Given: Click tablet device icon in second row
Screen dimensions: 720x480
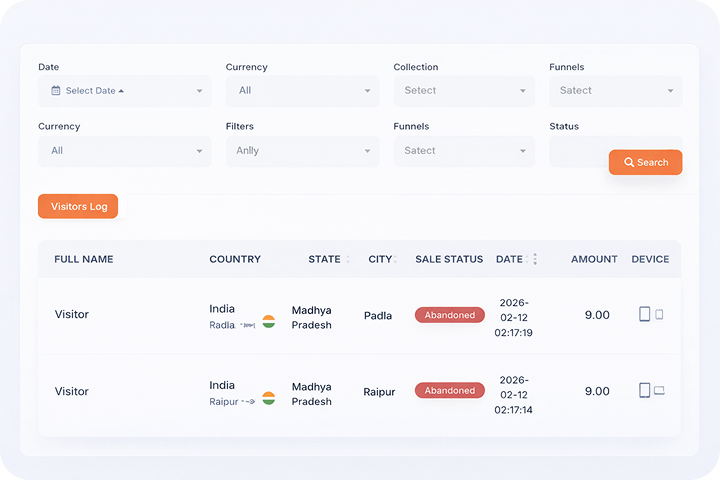Looking at the screenshot, I should pyautogui.click(x=645, y=390).
